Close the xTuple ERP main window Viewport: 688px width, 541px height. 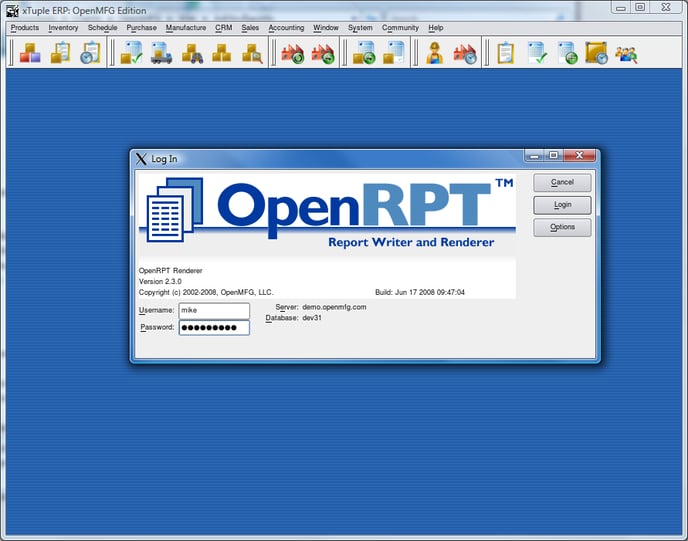coord(666,7)
